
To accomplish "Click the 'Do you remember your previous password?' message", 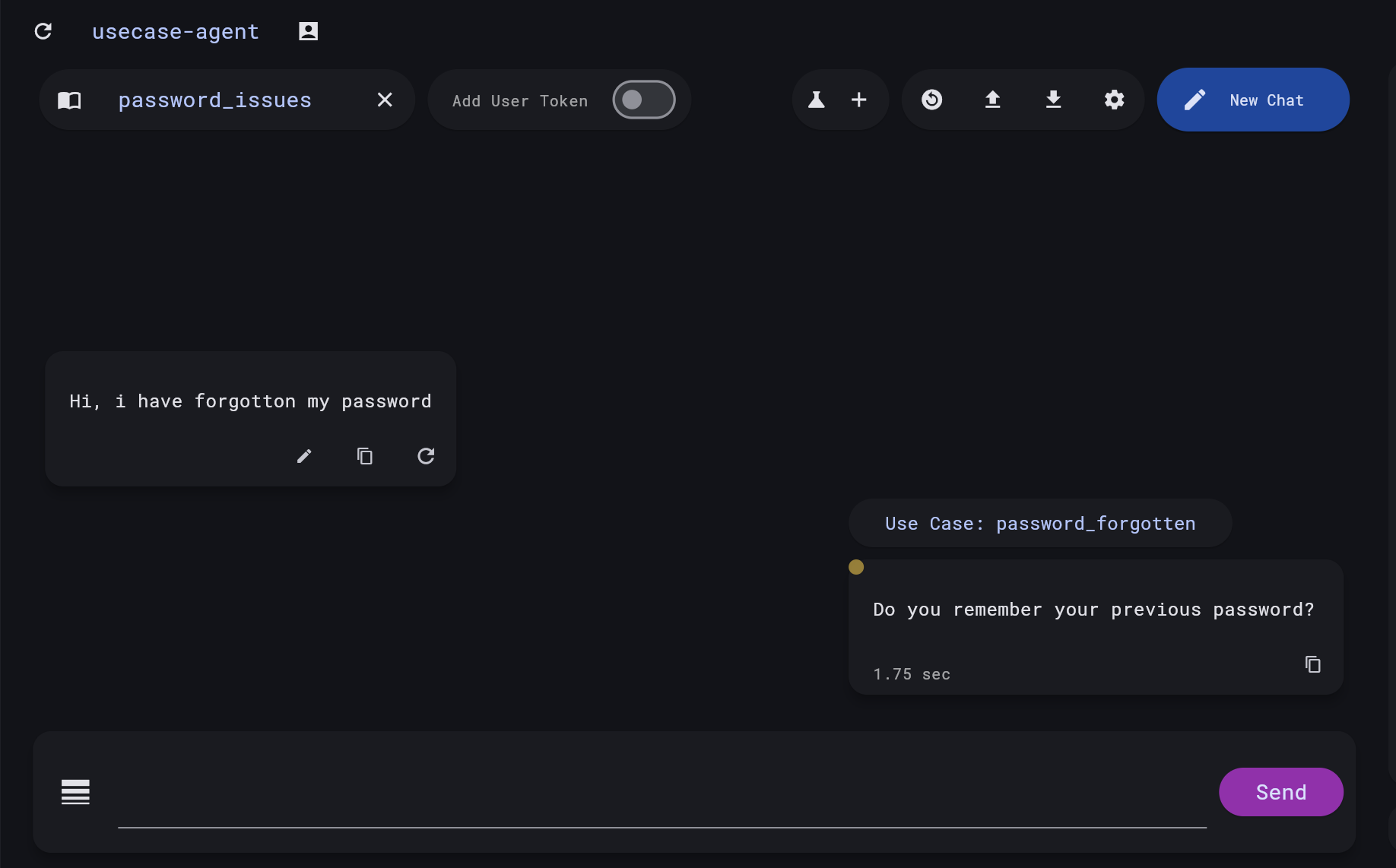I will (1093, 610).
